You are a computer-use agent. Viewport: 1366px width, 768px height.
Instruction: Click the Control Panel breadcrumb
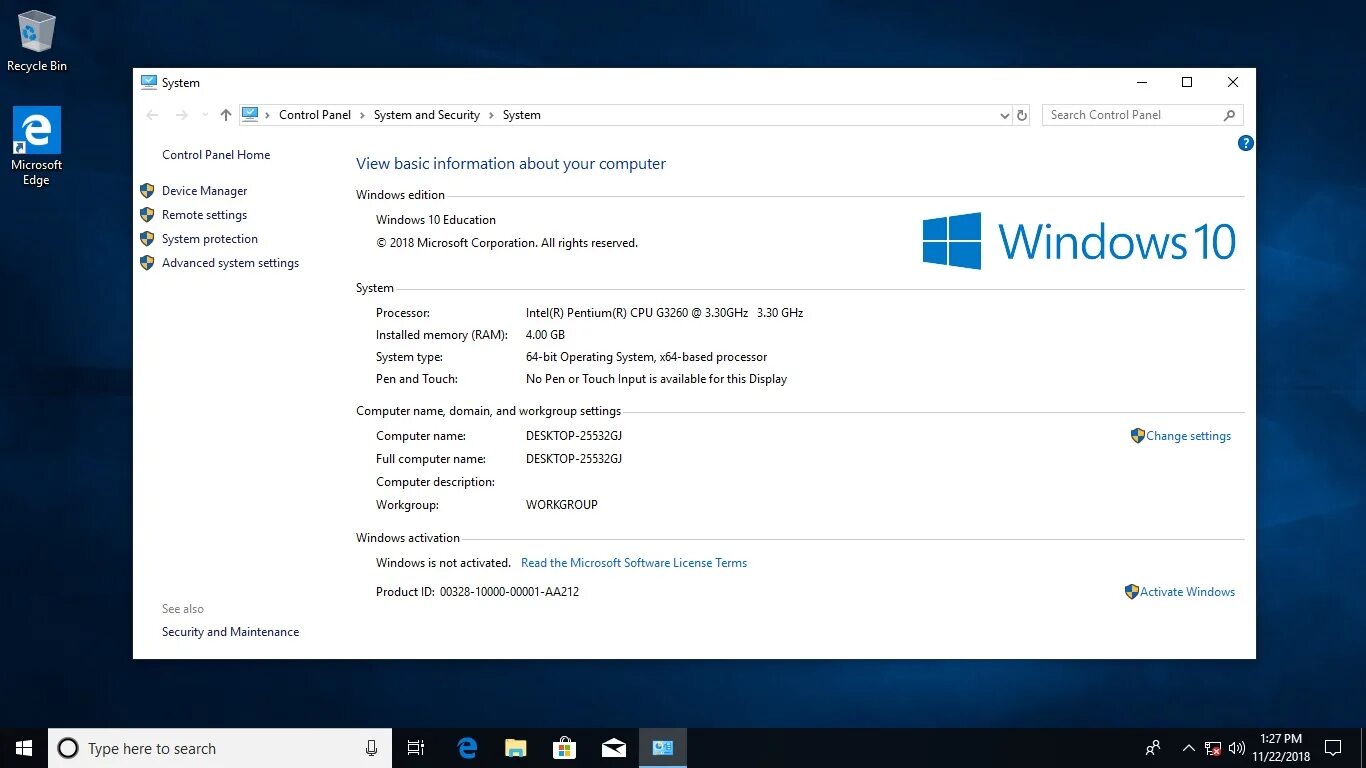point(315,115)
